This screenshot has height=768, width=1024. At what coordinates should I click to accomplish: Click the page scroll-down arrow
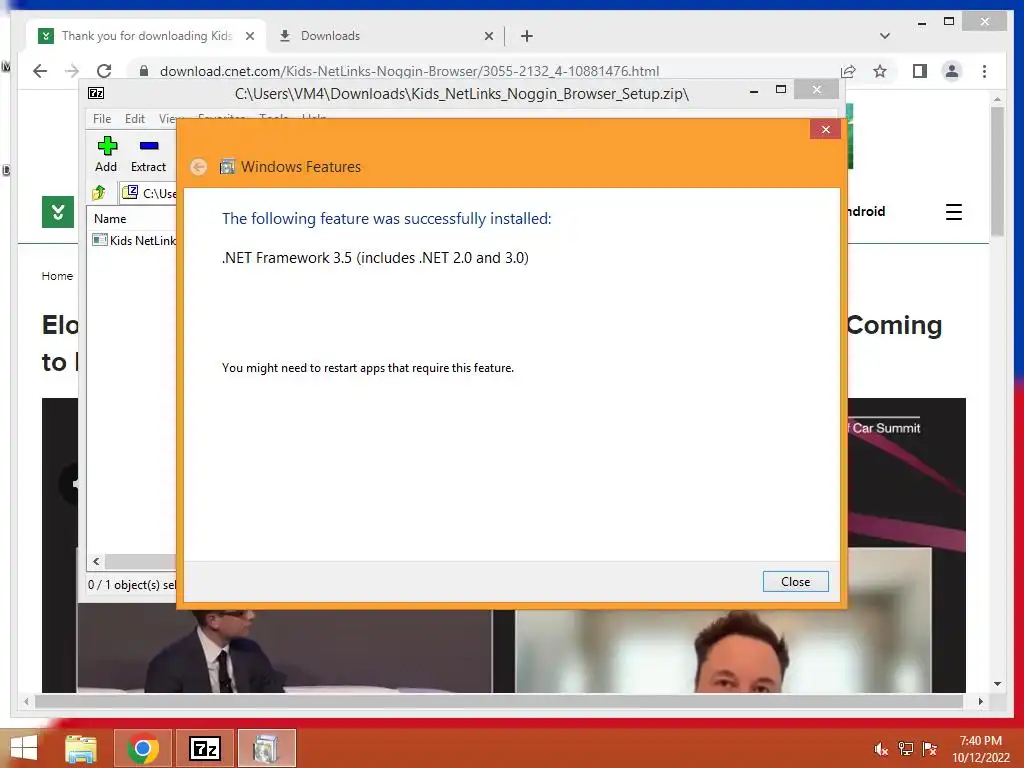997,684
